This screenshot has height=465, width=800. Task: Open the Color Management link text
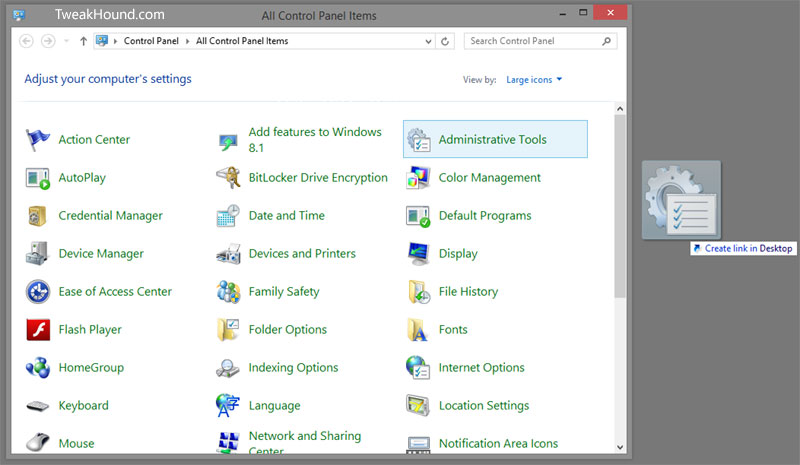(x=490, y=178)
